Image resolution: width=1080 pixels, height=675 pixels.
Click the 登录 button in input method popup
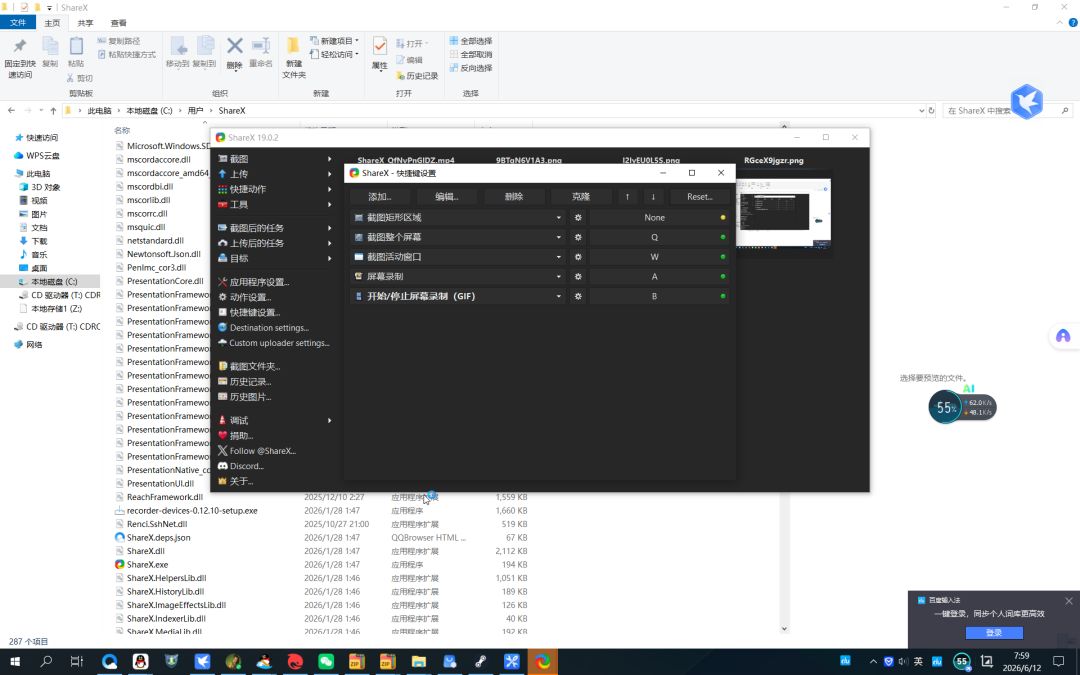(x=994, y=632)
